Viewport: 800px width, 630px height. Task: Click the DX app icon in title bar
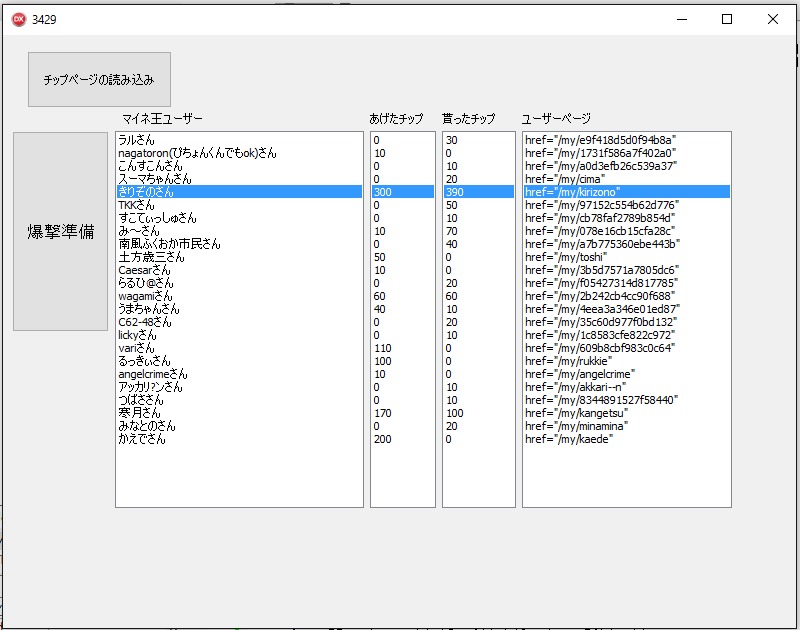tap(18, 18)
